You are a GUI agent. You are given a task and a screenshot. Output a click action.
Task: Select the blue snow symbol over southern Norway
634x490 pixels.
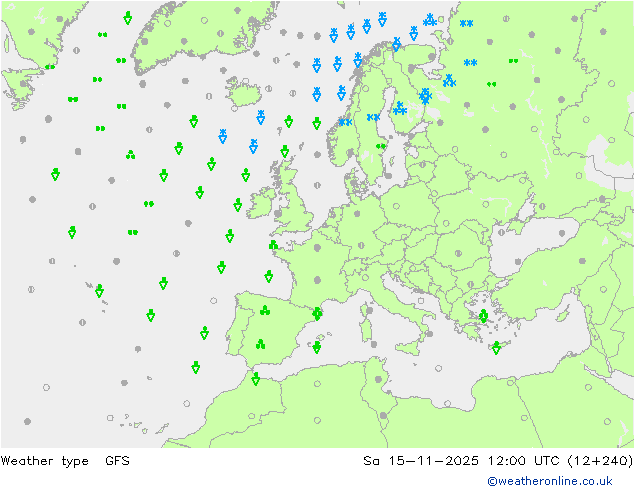pos(345,122)
